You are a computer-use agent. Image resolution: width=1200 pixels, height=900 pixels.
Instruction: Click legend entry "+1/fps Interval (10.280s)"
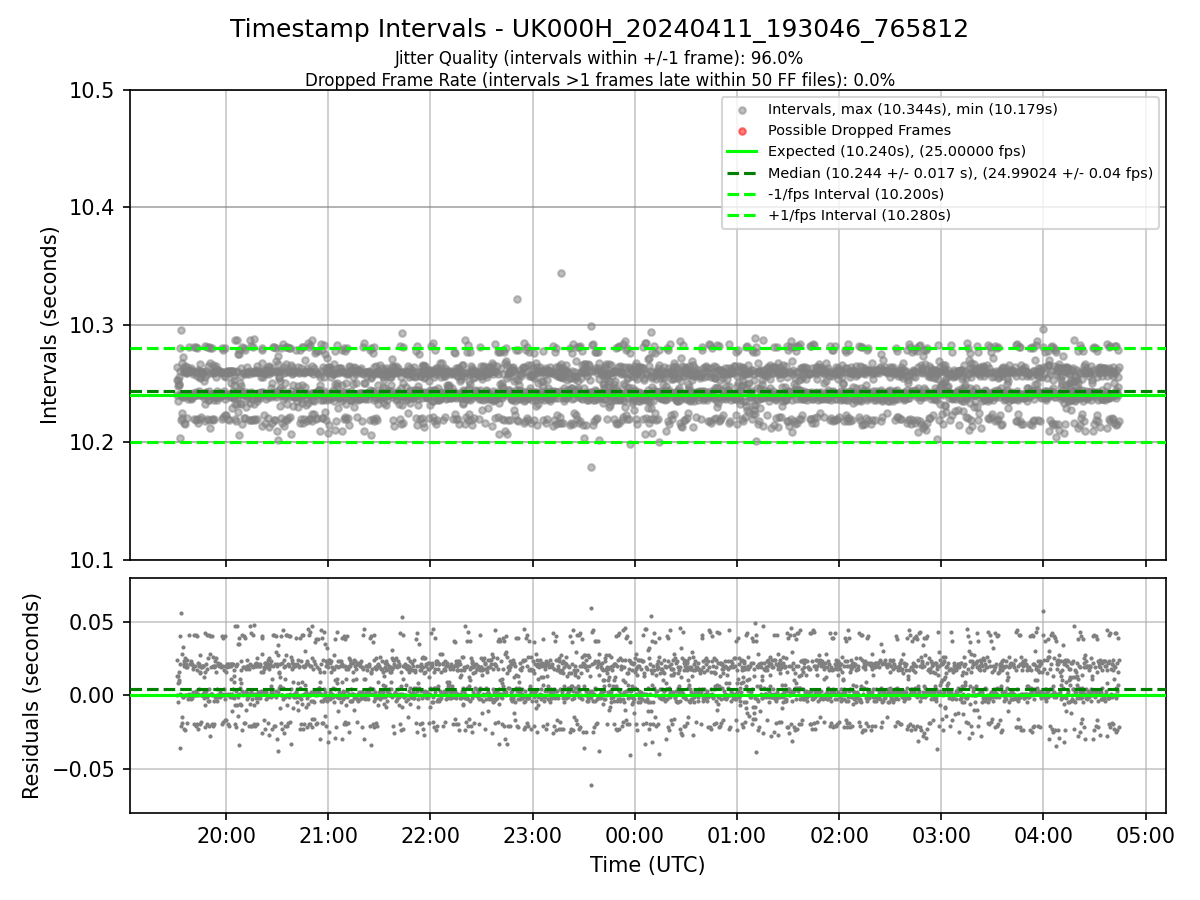(x=859, y=215)
